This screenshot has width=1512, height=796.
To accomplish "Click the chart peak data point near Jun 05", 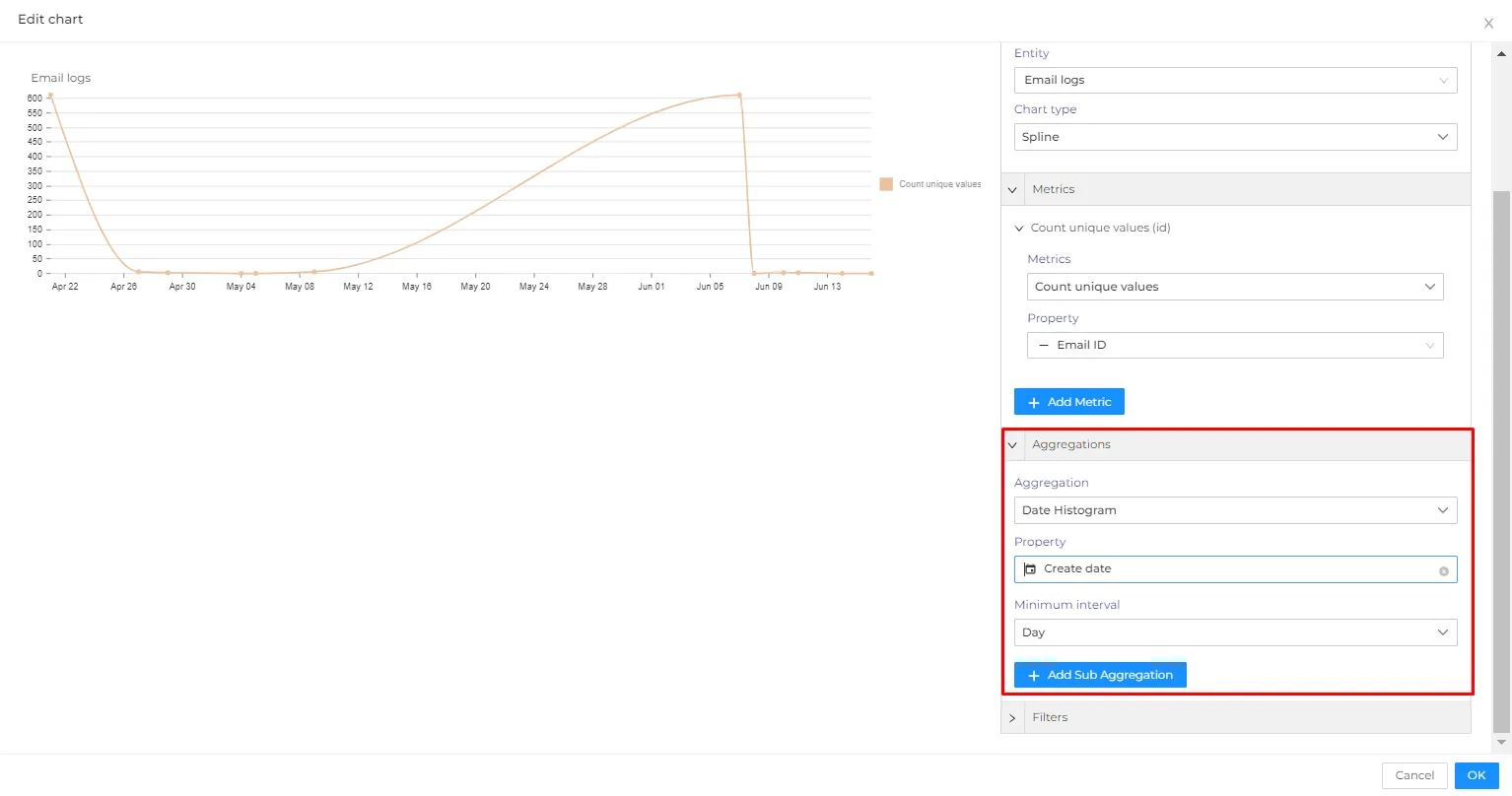I will (x=739, y=96).
